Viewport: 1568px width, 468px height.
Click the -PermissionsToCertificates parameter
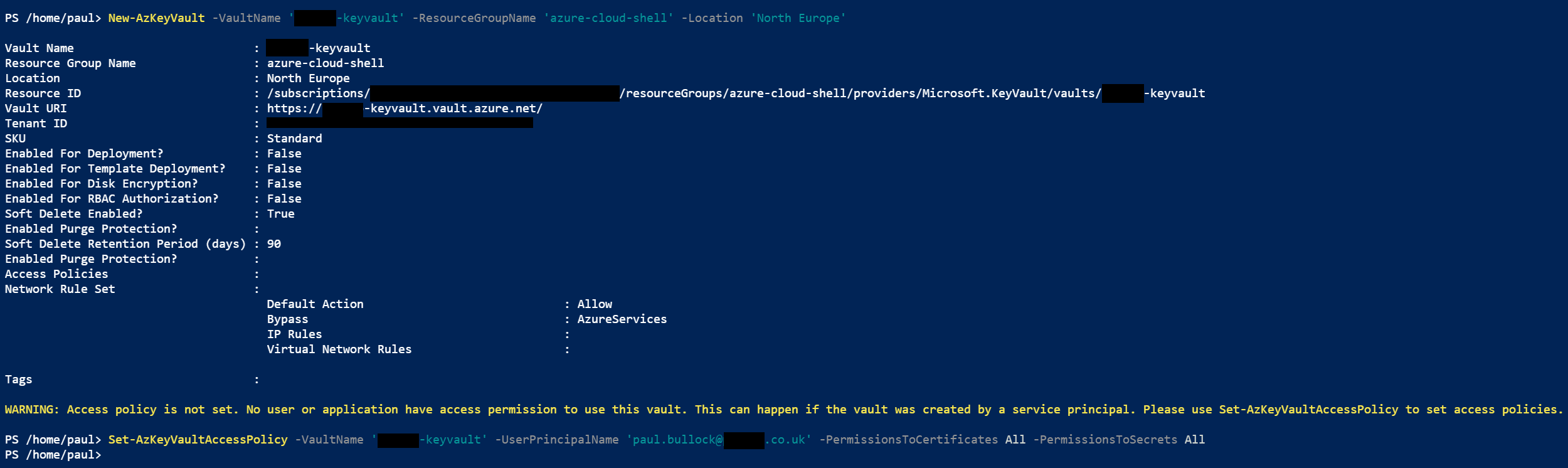click(908, 440)
